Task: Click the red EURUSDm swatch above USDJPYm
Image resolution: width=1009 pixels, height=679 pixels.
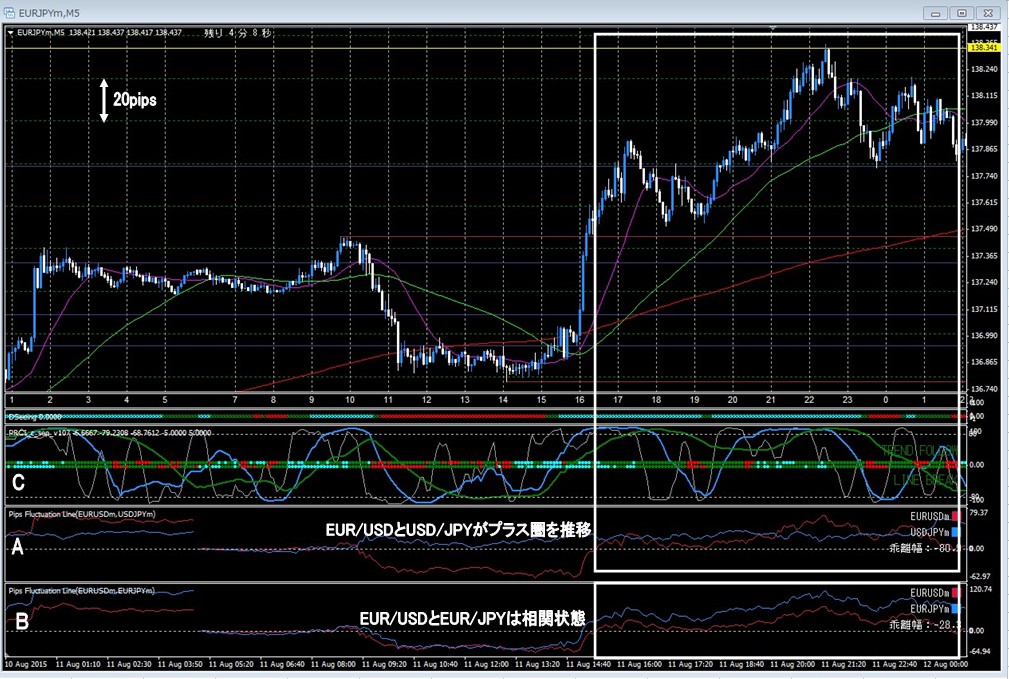Action: point(956,516)
